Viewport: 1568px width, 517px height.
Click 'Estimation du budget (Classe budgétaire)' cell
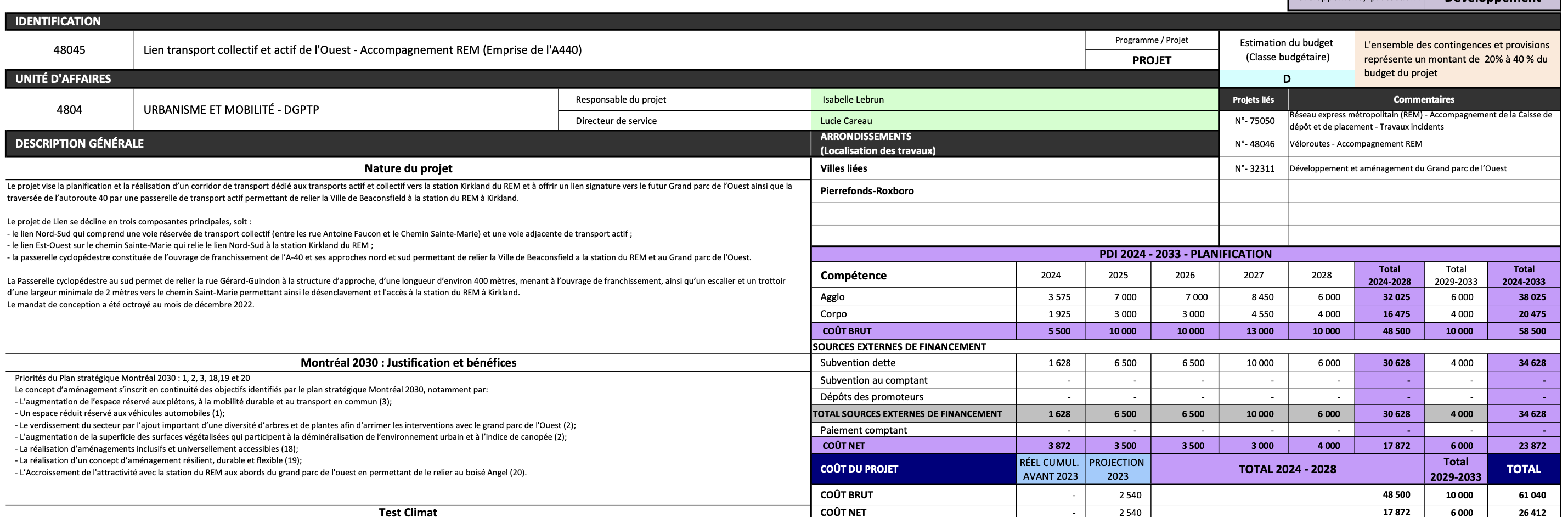click(1286, 50)
